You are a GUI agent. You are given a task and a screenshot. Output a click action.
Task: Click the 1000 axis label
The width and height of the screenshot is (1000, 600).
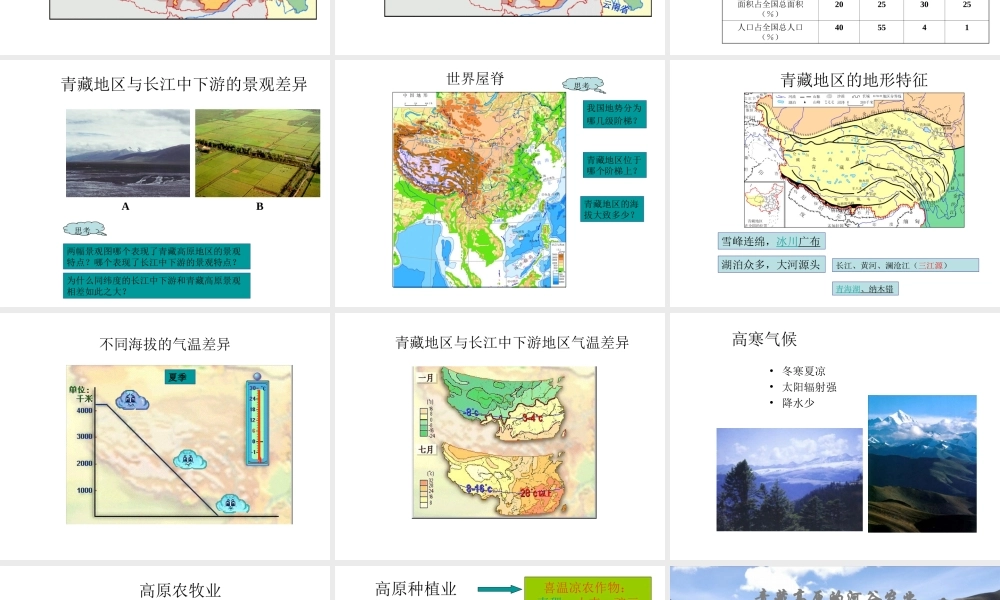(85, 490)
